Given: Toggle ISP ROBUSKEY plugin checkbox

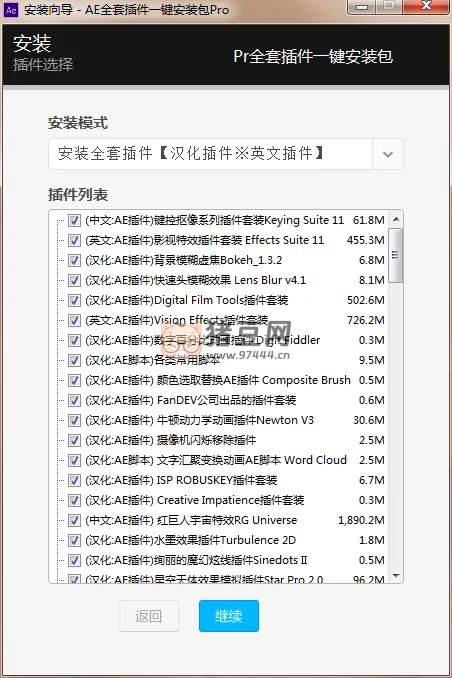Looking at the screenshot, I should [74, 480].
